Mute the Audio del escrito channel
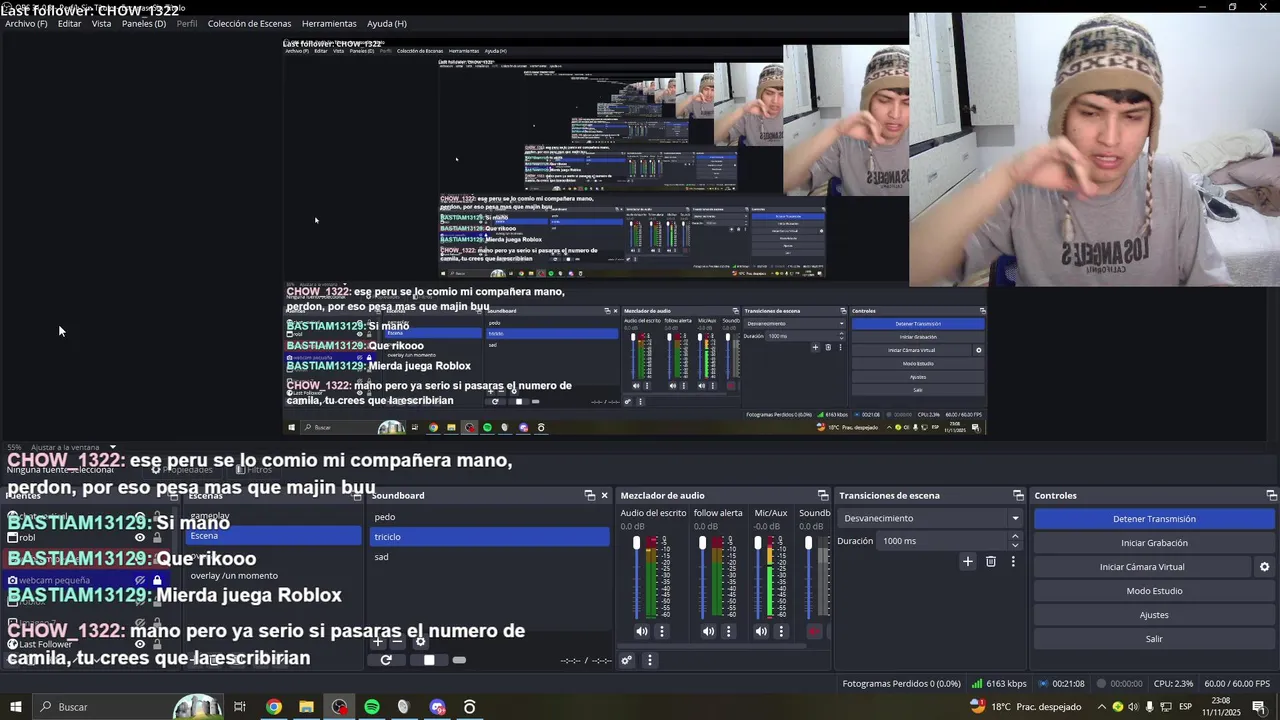The width and height of the screenshot is (1280, 720). 642,631
